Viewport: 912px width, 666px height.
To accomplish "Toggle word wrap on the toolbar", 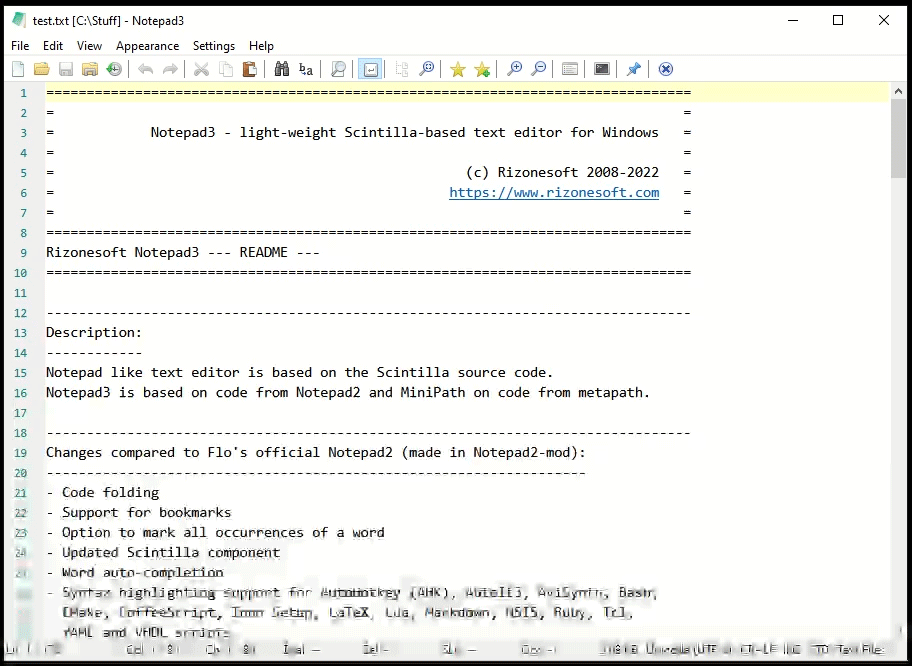I will pos(369,68).
